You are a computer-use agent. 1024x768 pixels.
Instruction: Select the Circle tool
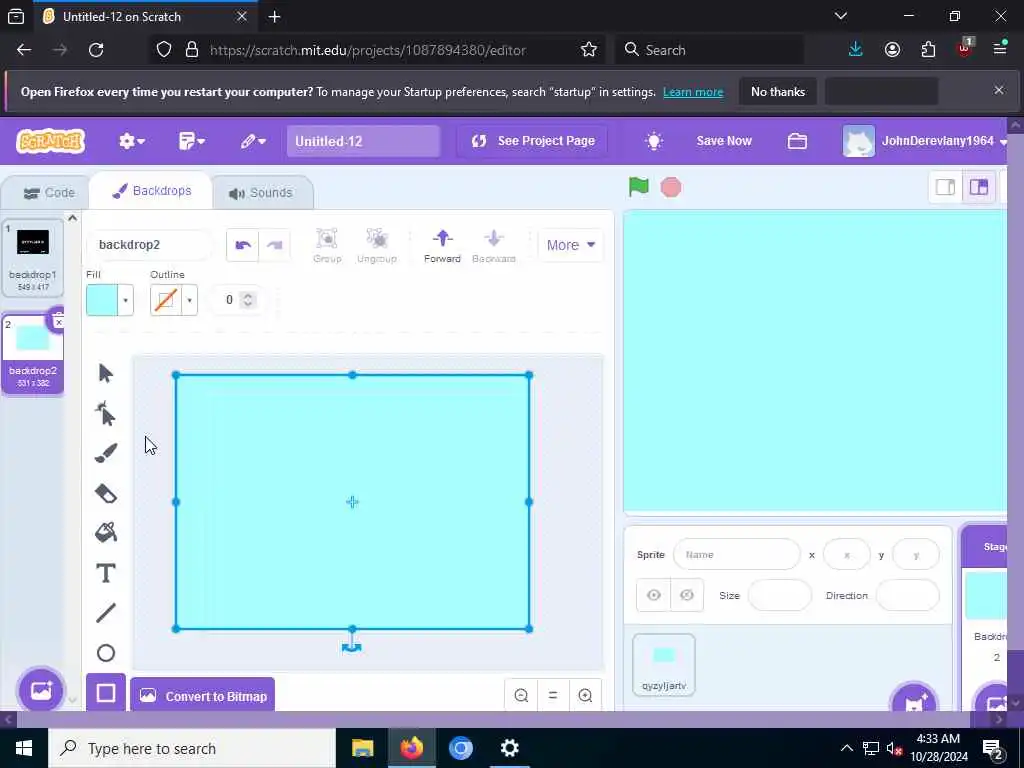pyautogui.click(x=106, y=652)
